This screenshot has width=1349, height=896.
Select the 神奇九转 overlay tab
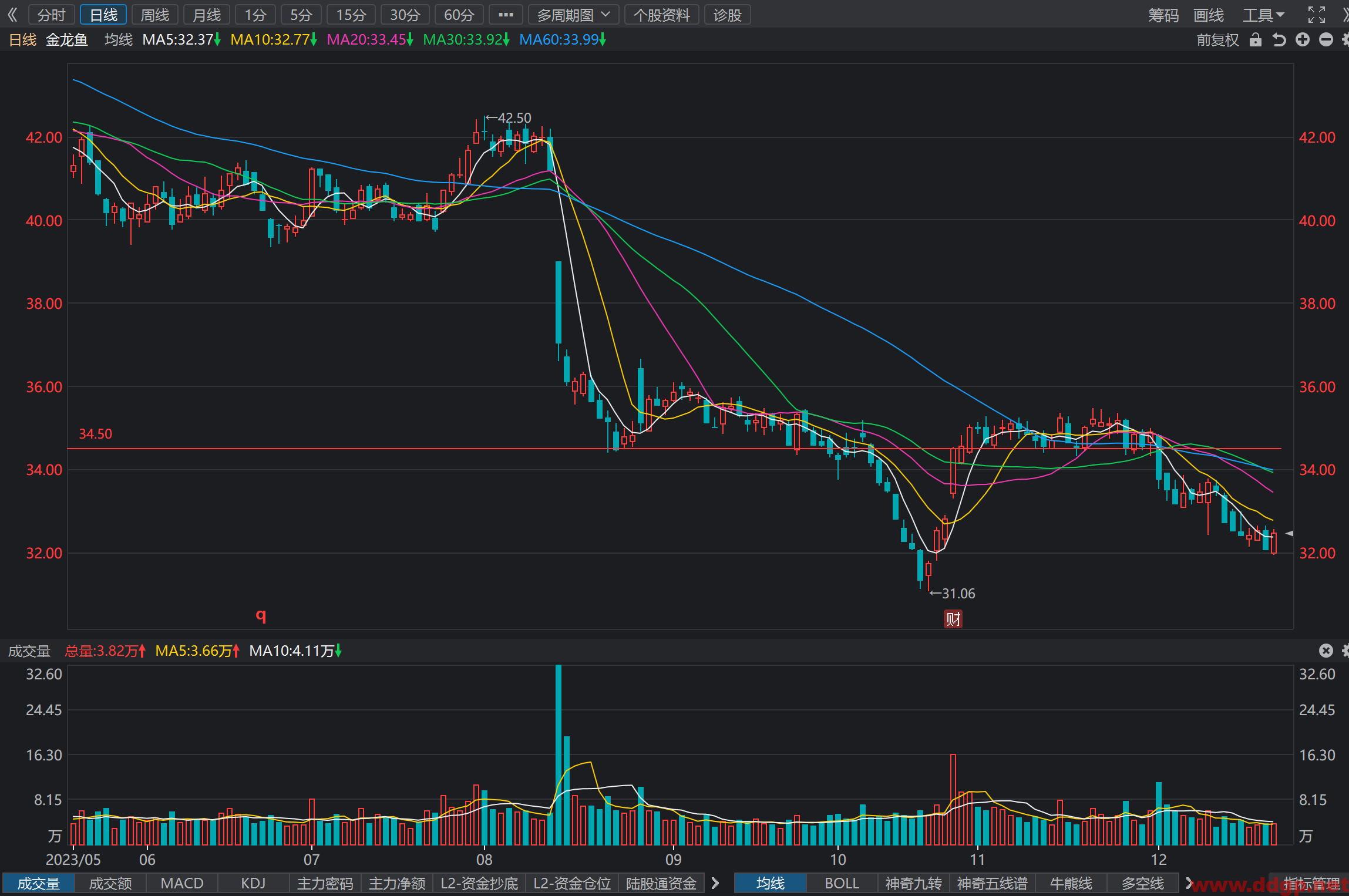(914, 883)
